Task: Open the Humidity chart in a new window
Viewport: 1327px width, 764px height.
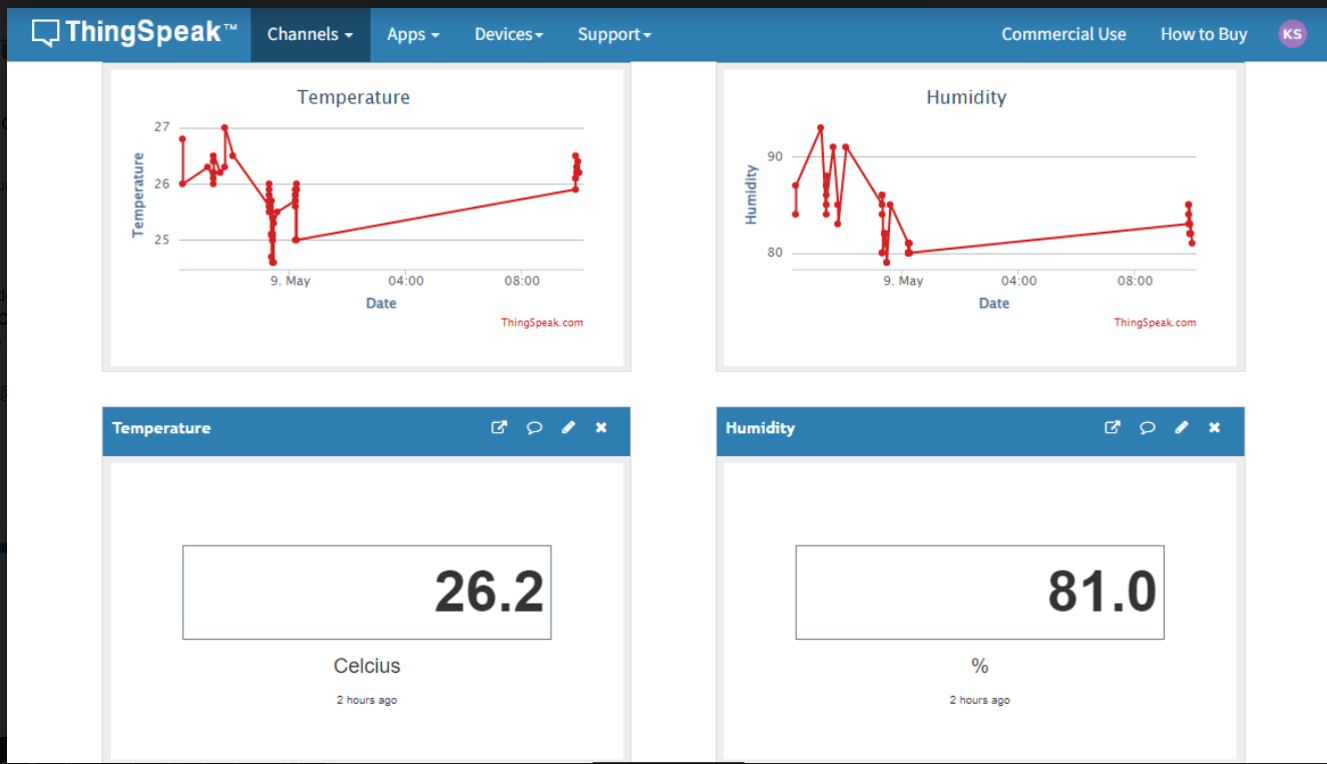Action: click(1112, 427)
